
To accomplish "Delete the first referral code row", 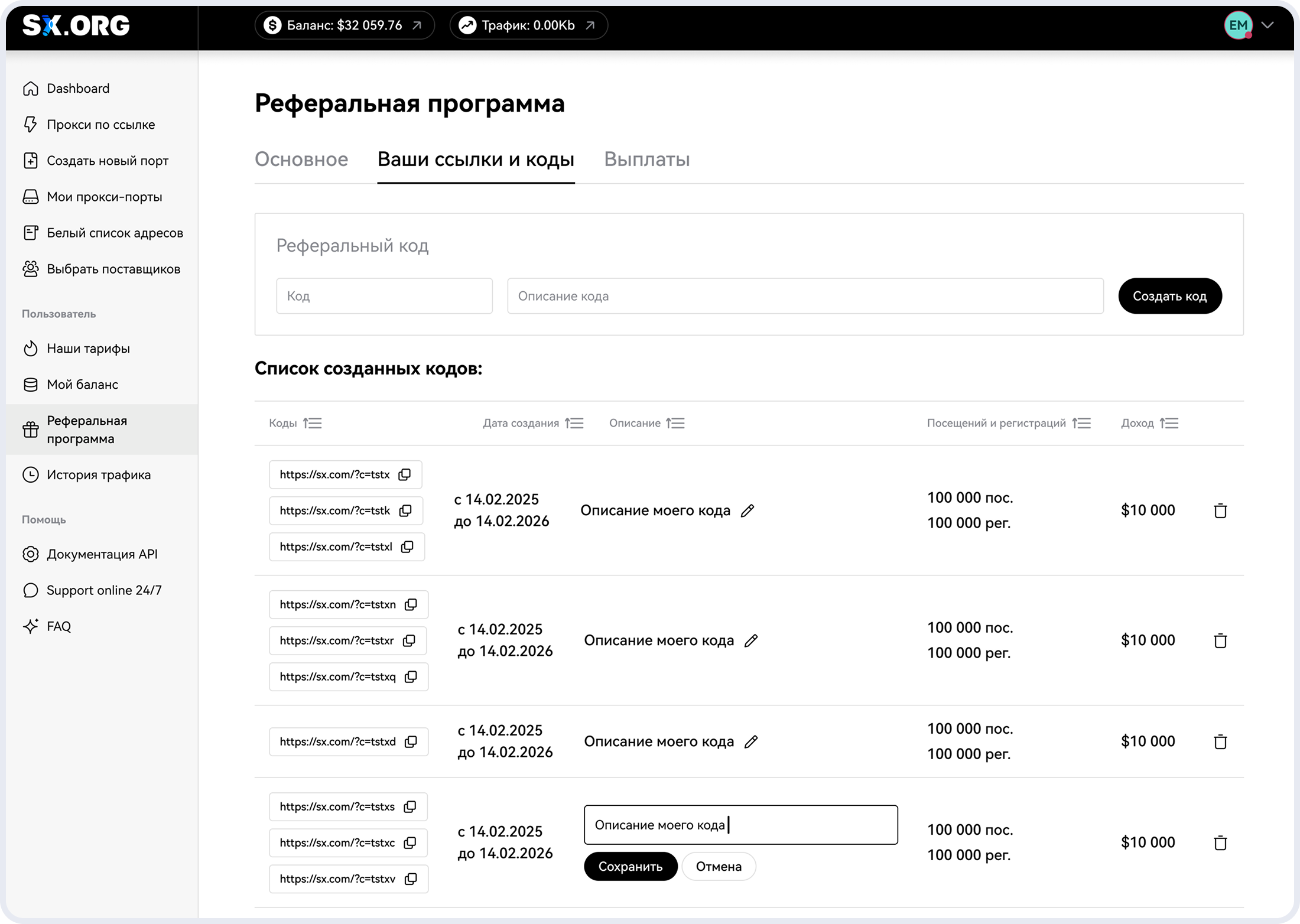I will (1220, 510).
